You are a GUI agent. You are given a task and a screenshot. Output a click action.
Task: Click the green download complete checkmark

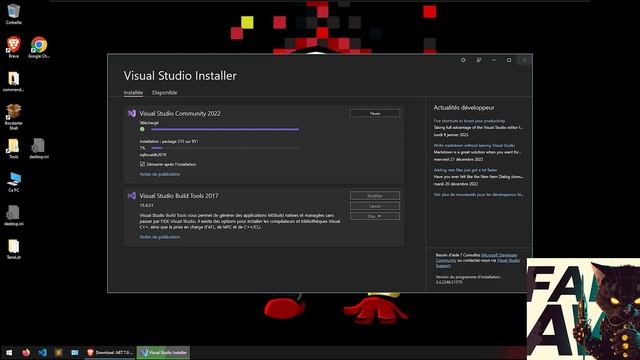[142, 129]
